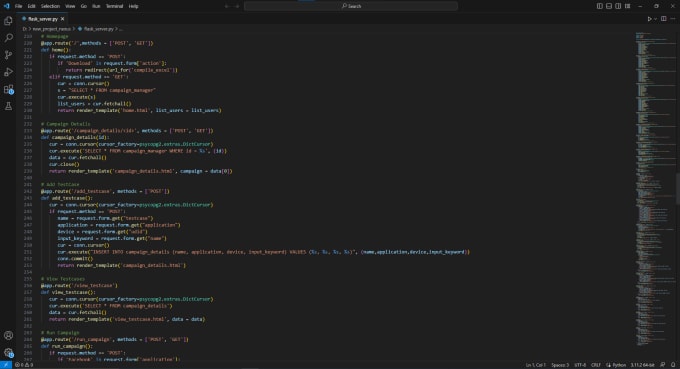
Task: Click the '# Run Campaign' comment
Action: point(60,333)
